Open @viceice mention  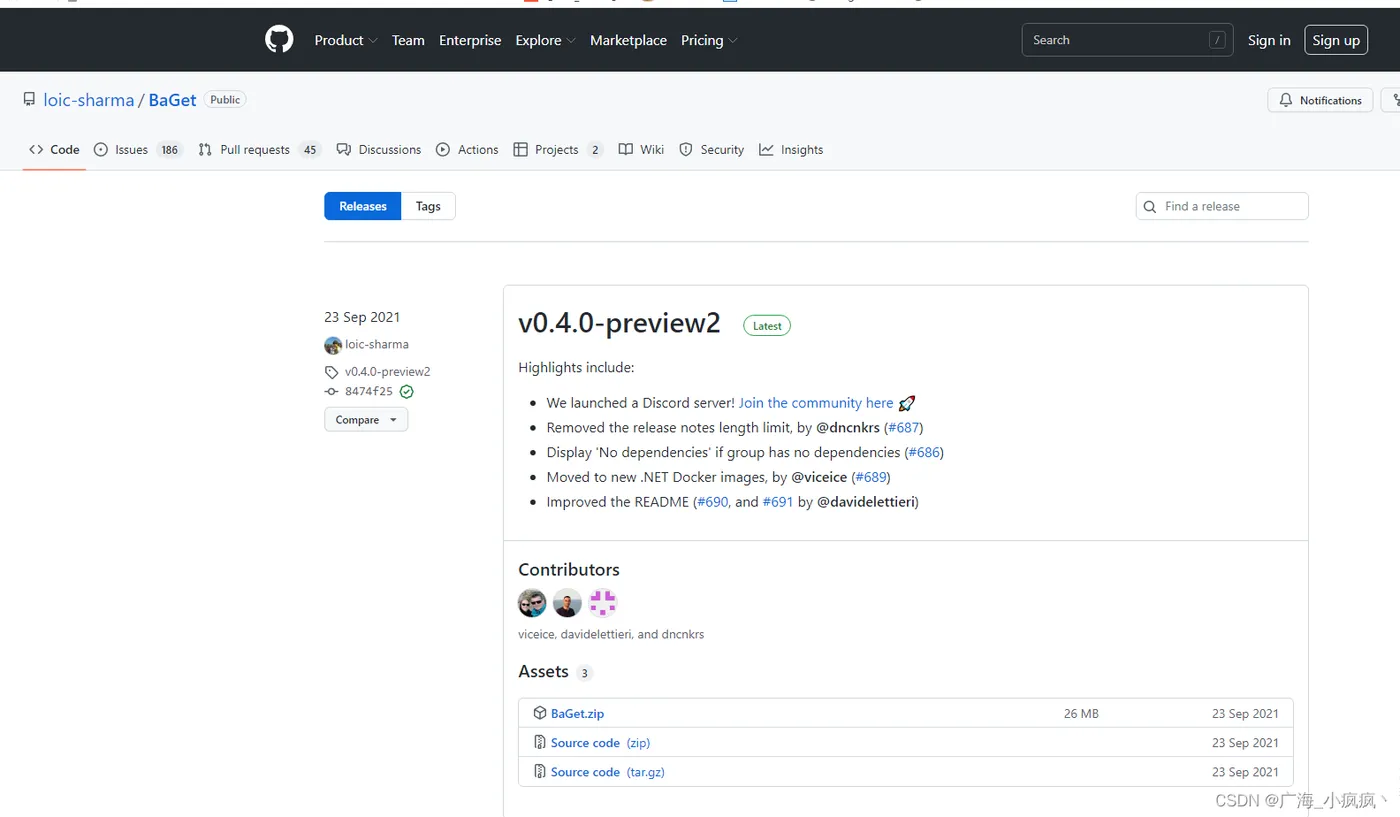pyautogui.click(x=819, y=477)
